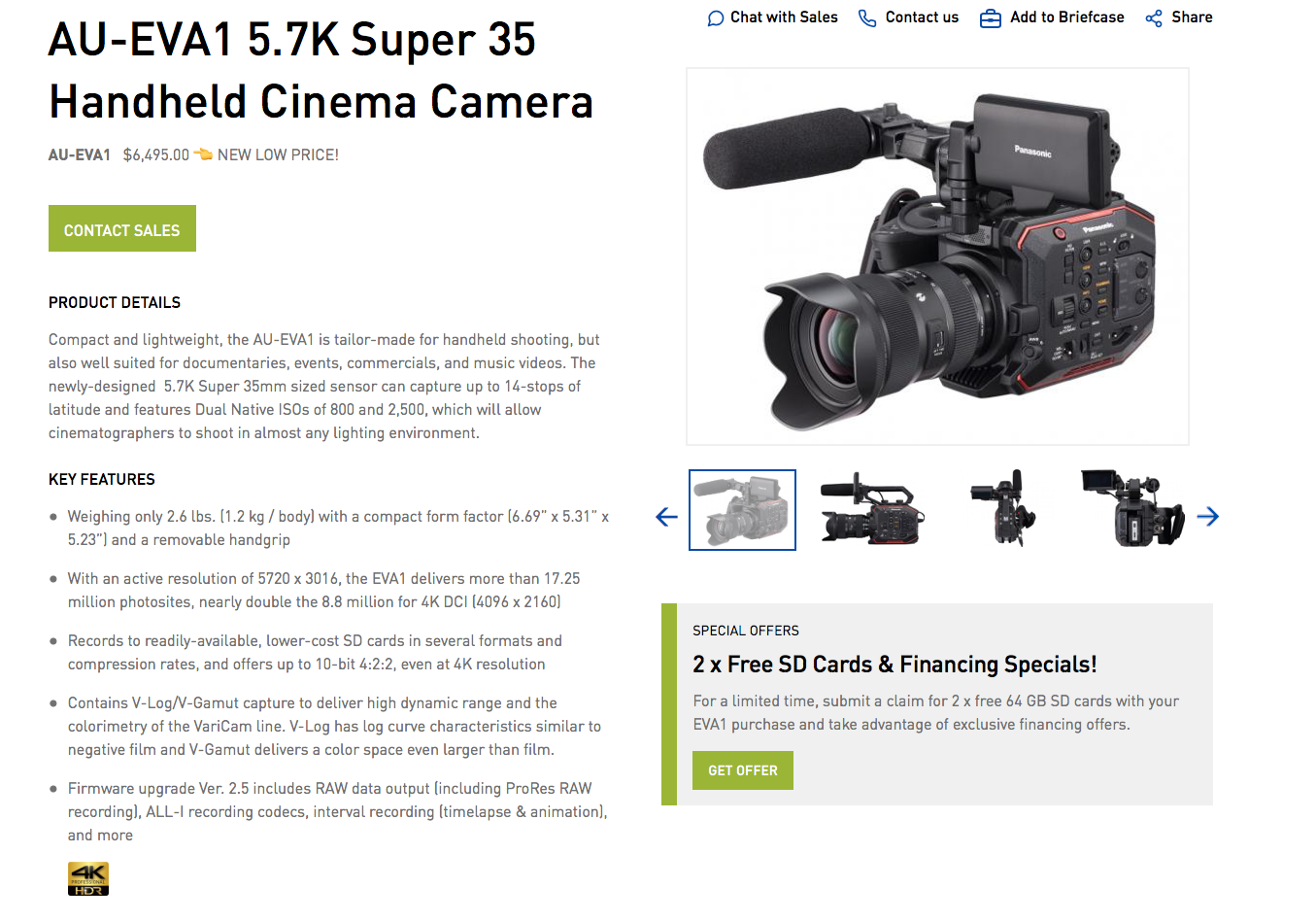Advance thumbnails with the right arrow

pos(1208,517)
